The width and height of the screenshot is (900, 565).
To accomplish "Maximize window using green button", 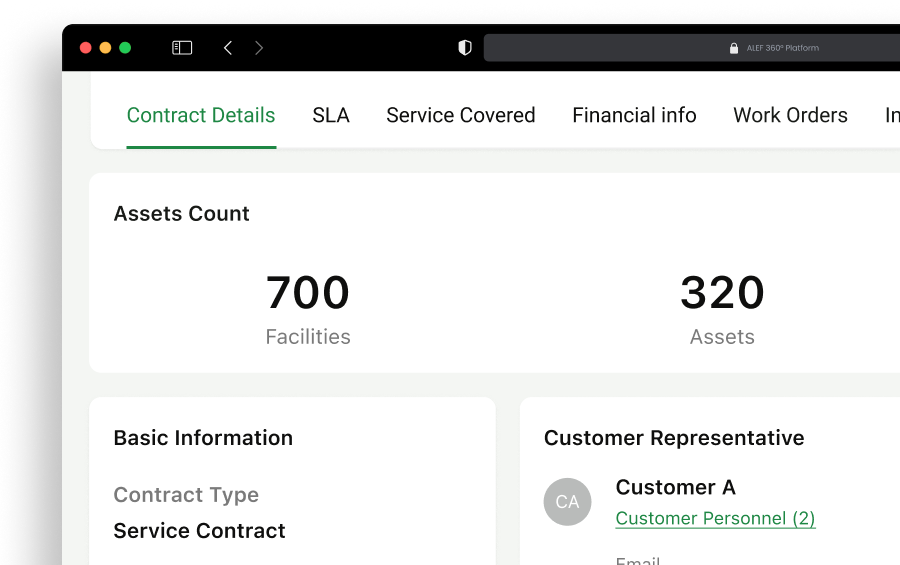I will (125, 48).
